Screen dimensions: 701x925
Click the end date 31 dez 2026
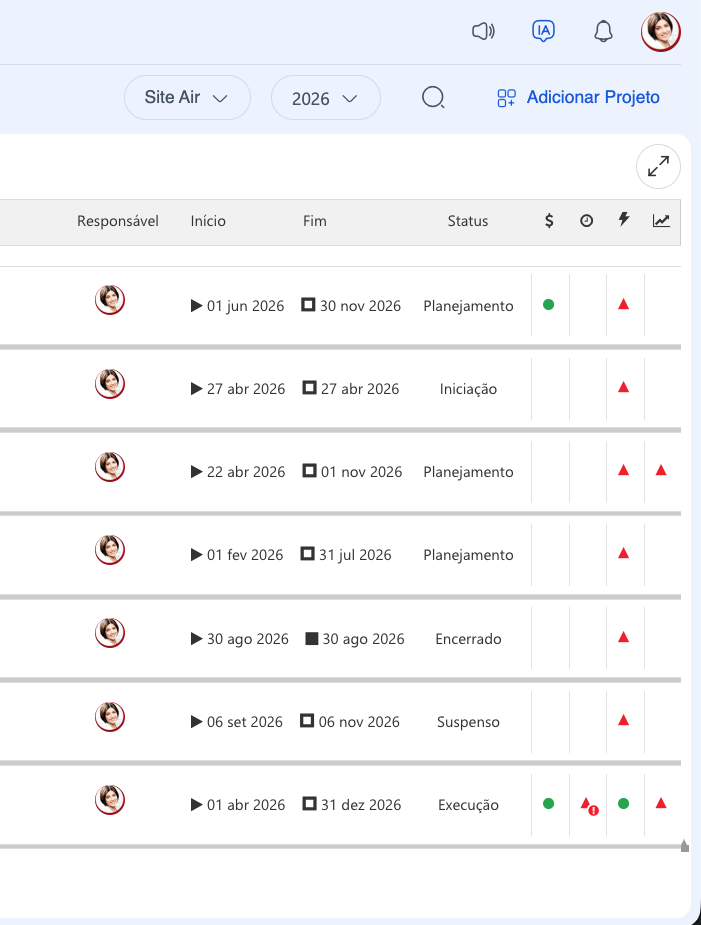tap(361, 805)
